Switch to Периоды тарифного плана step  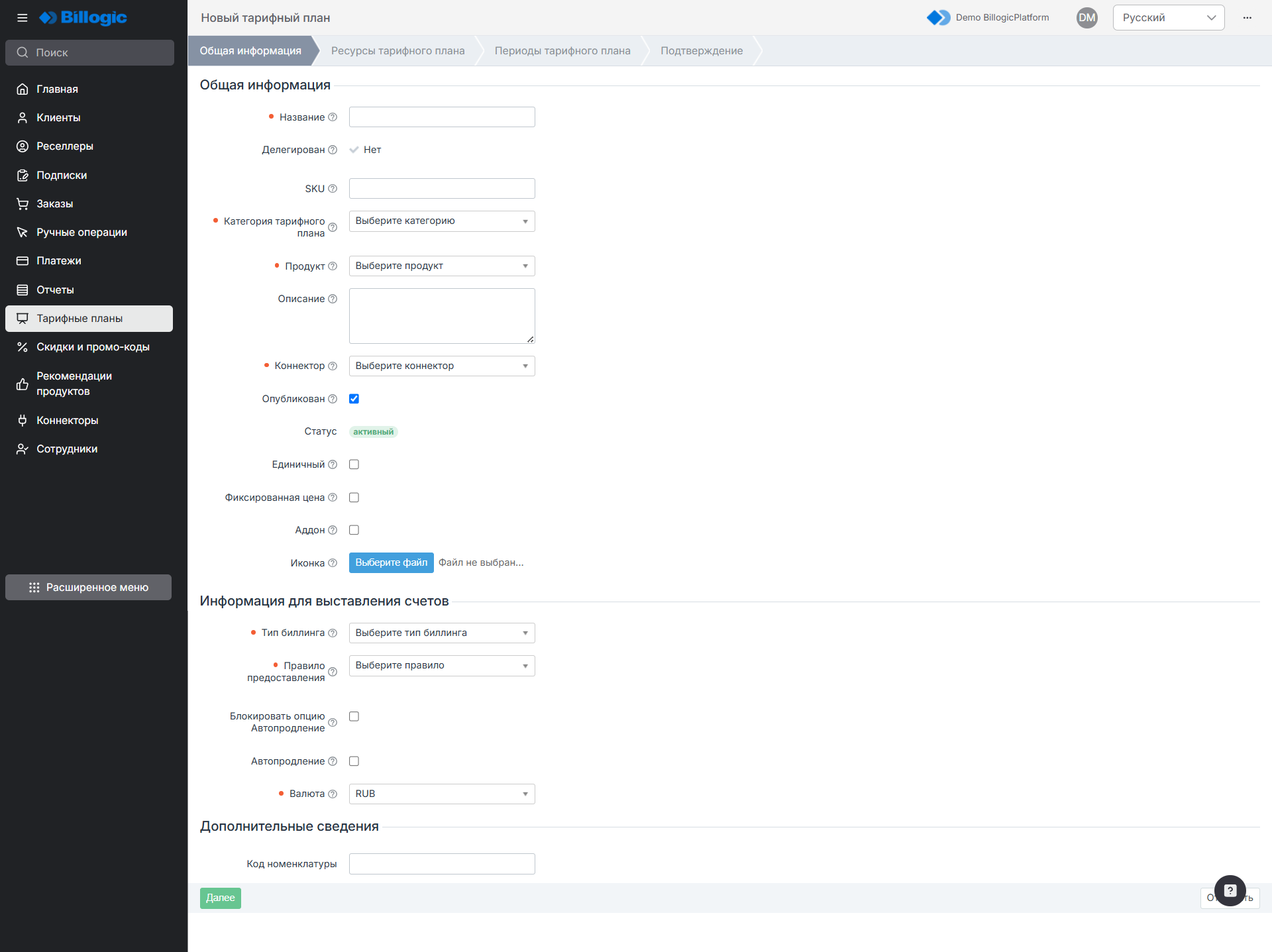click(x=562, y=51)
